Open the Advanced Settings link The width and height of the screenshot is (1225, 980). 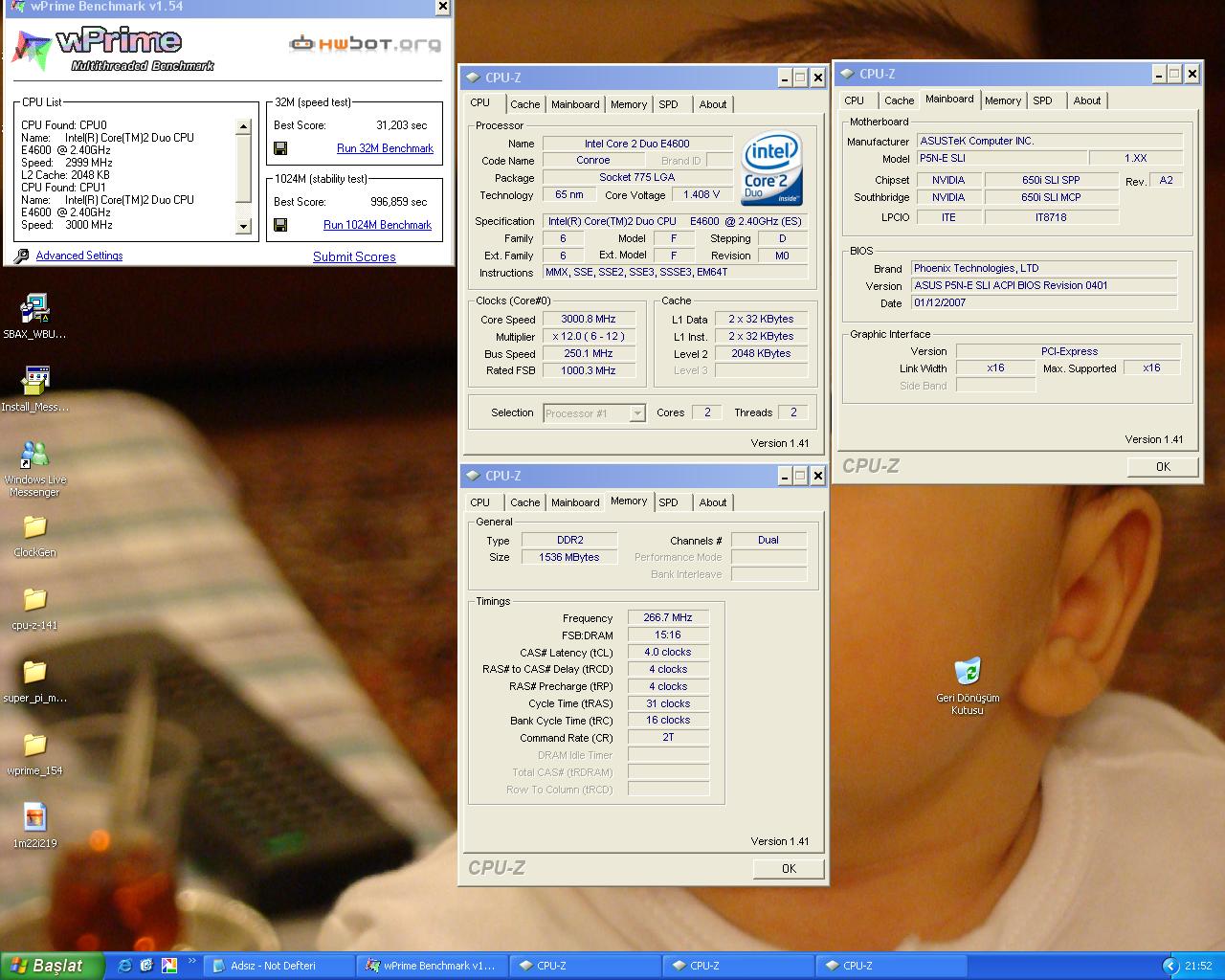click(x=79, y=256)
